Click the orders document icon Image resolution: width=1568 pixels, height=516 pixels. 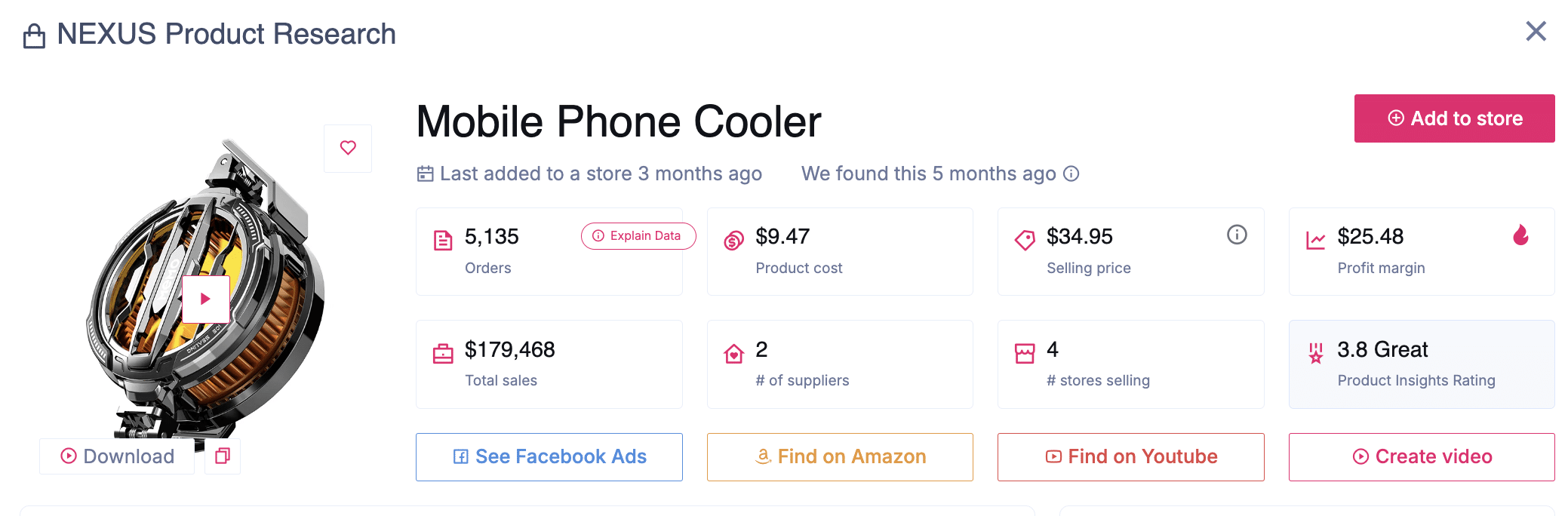[x=443, y=241]
